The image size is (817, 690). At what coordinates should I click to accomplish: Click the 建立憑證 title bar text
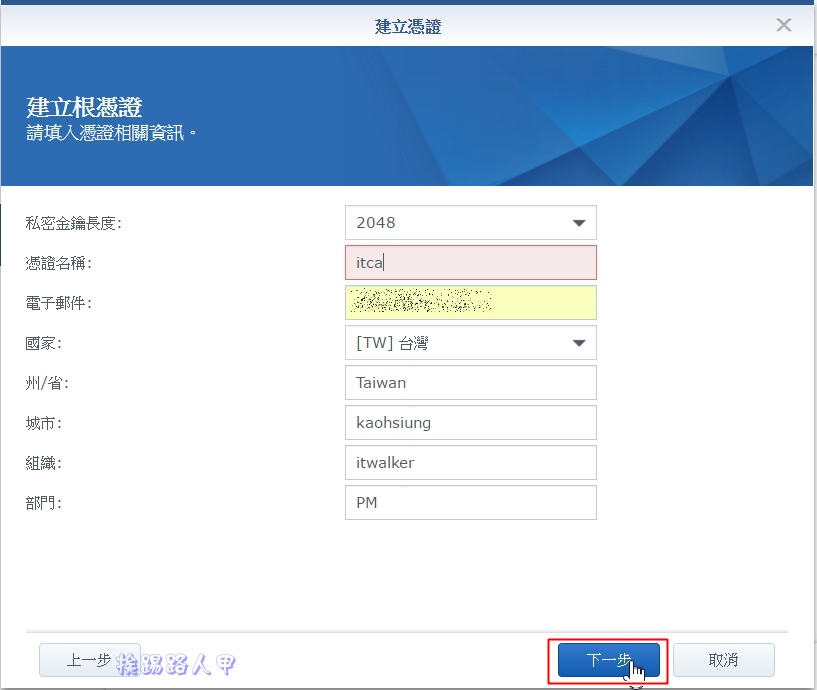[408, 26]
